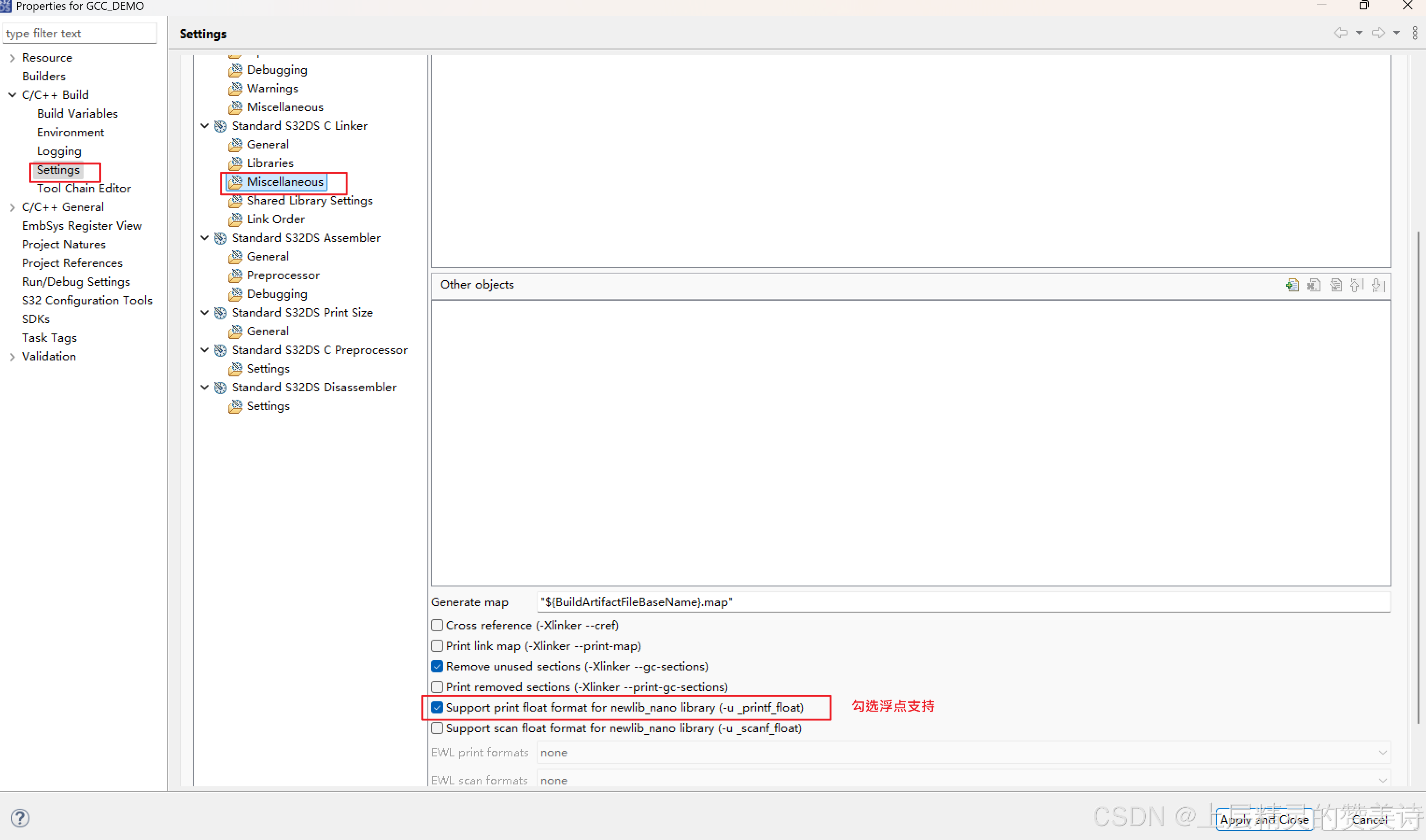The image size is (1426, 840).
Task: Click the Delete object icon in Other objects
Action: click(1314, 285)
